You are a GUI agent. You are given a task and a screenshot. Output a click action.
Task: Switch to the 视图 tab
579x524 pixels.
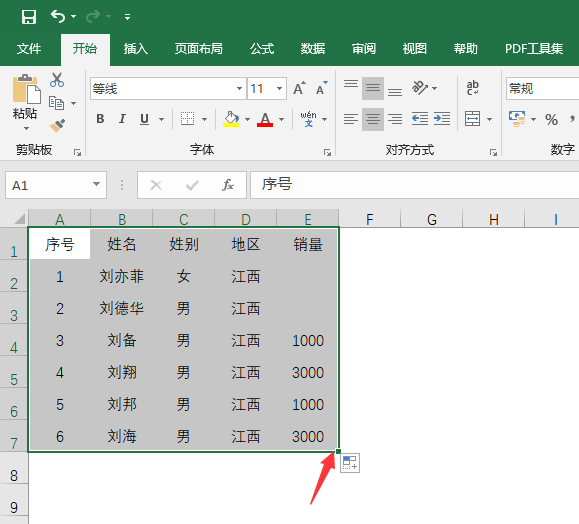point(415,49)
